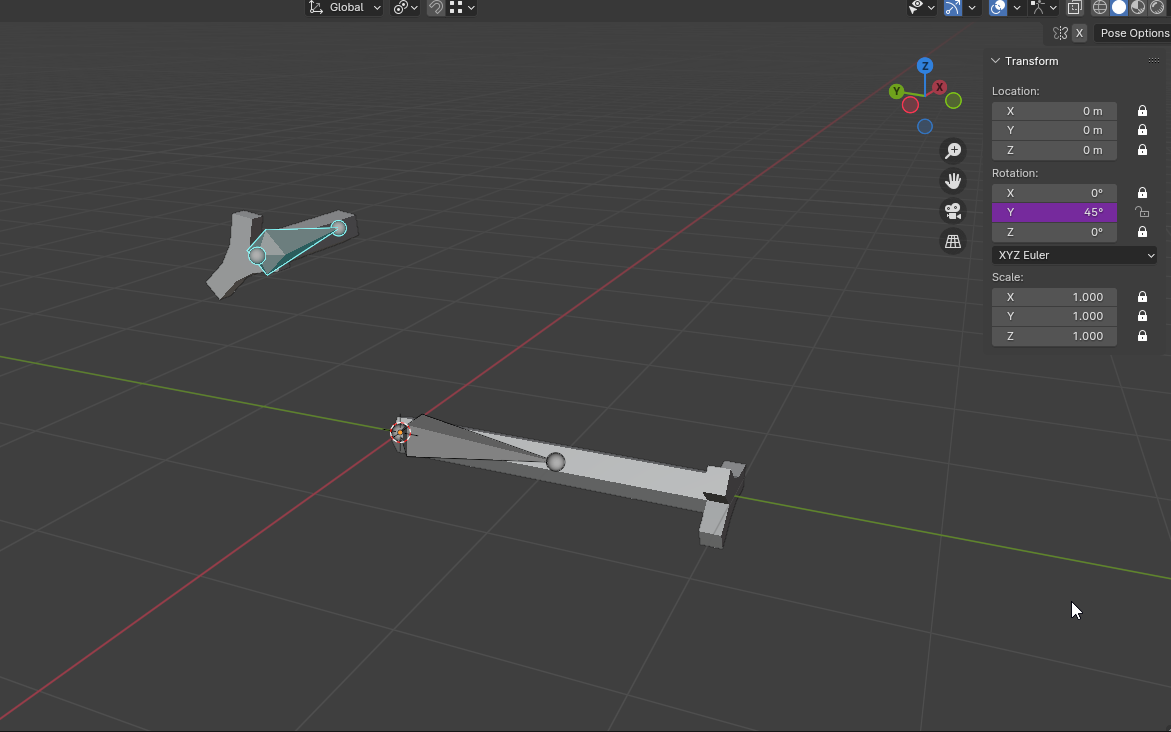1171x732 pixels.
Task: Click the zoom magnifier icon in the viewport
Action: pyautogui.click(x=953, y=151)
